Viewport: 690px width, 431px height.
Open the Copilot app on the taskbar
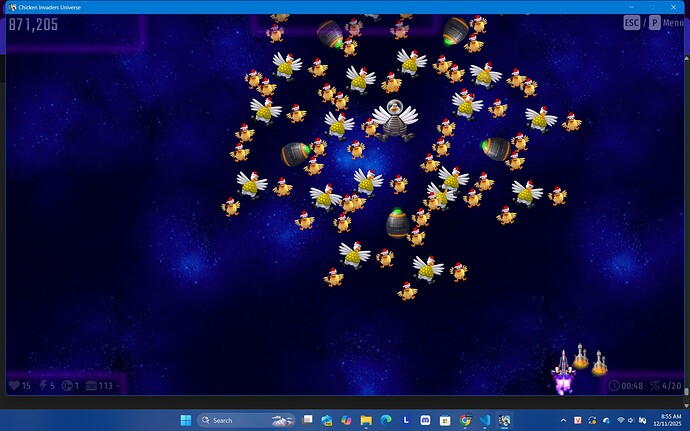[346, 420]
